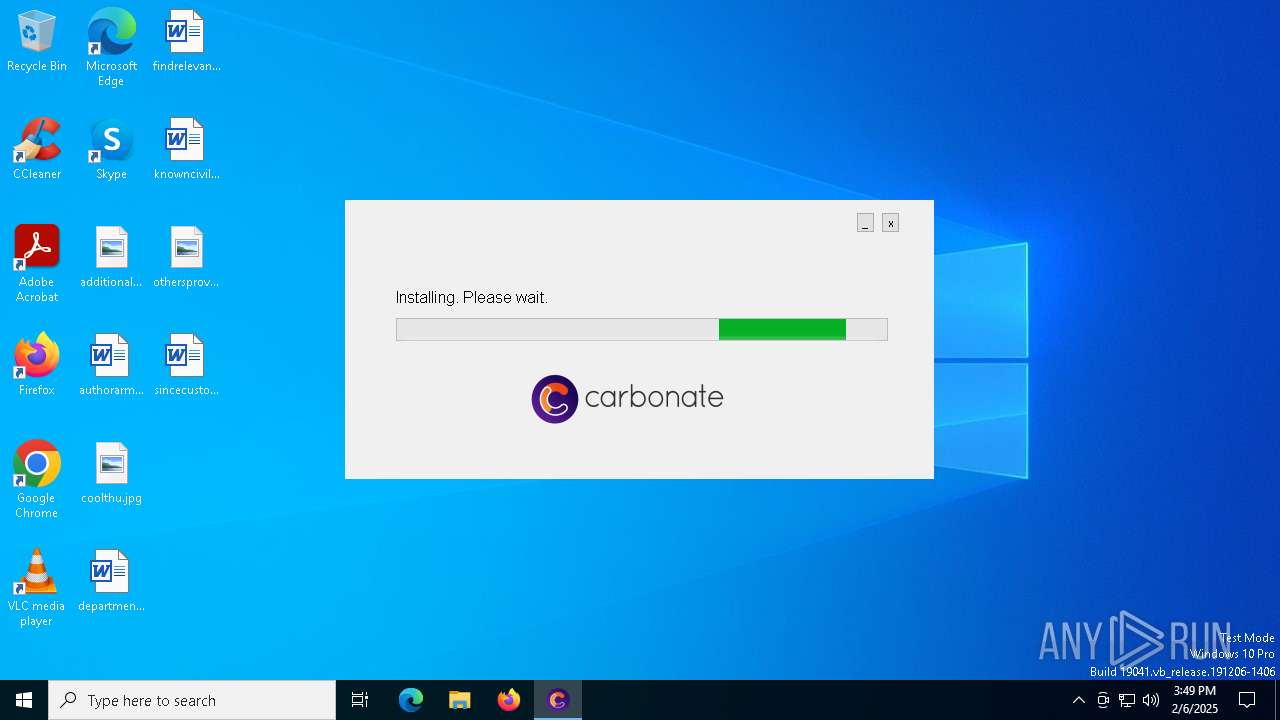Select the departmen... Word document
The width and height of the screenshot is (1280, 720).
[x=111, y=581]
